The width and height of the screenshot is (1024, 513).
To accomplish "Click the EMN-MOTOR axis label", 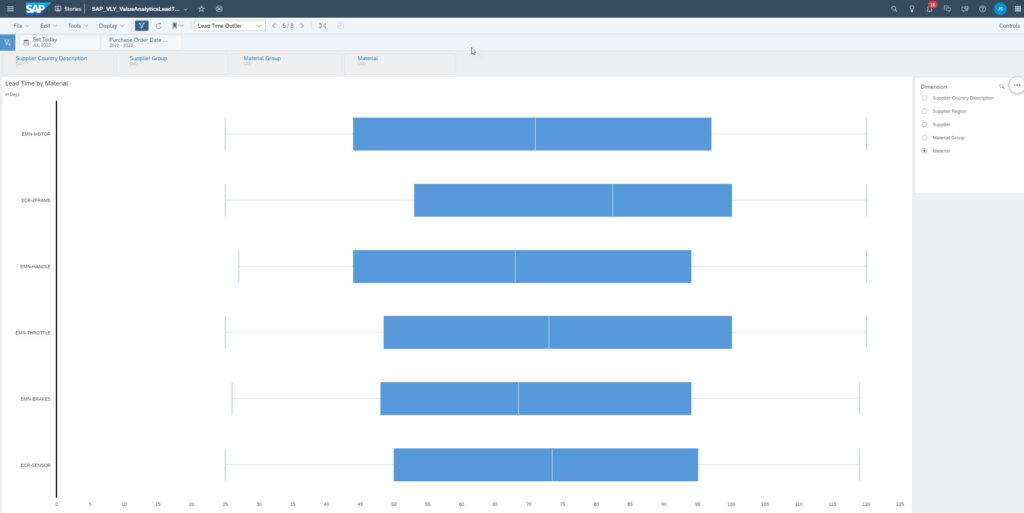I will coord(36,134).
